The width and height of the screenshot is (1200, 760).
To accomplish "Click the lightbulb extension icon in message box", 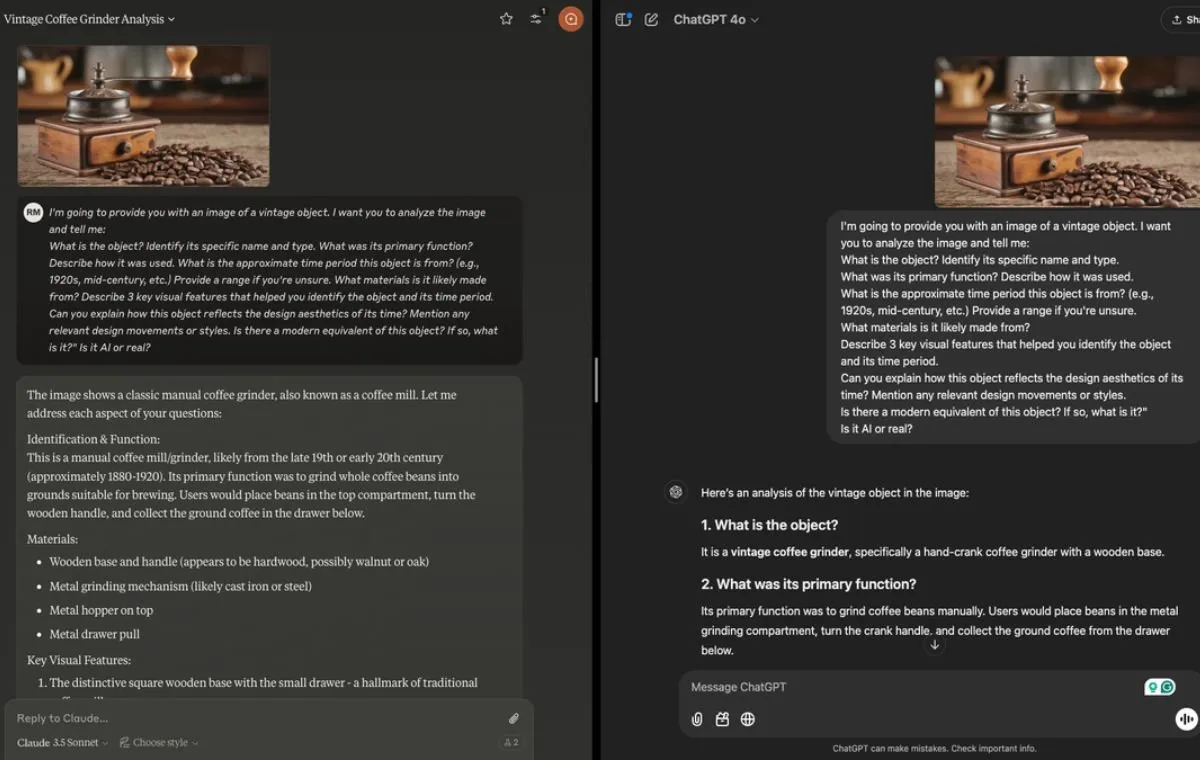I will tap(1152, 687).
